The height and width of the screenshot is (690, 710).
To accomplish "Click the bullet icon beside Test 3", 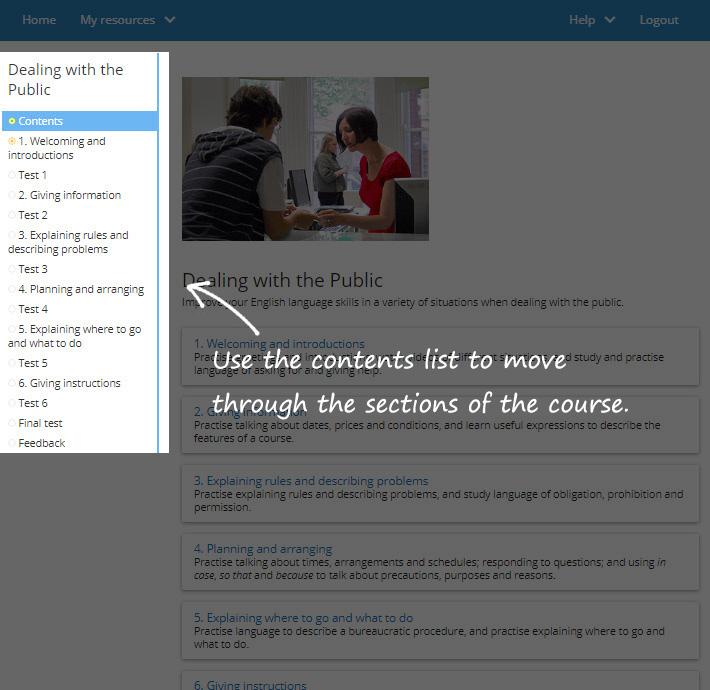I will [12, 269].
